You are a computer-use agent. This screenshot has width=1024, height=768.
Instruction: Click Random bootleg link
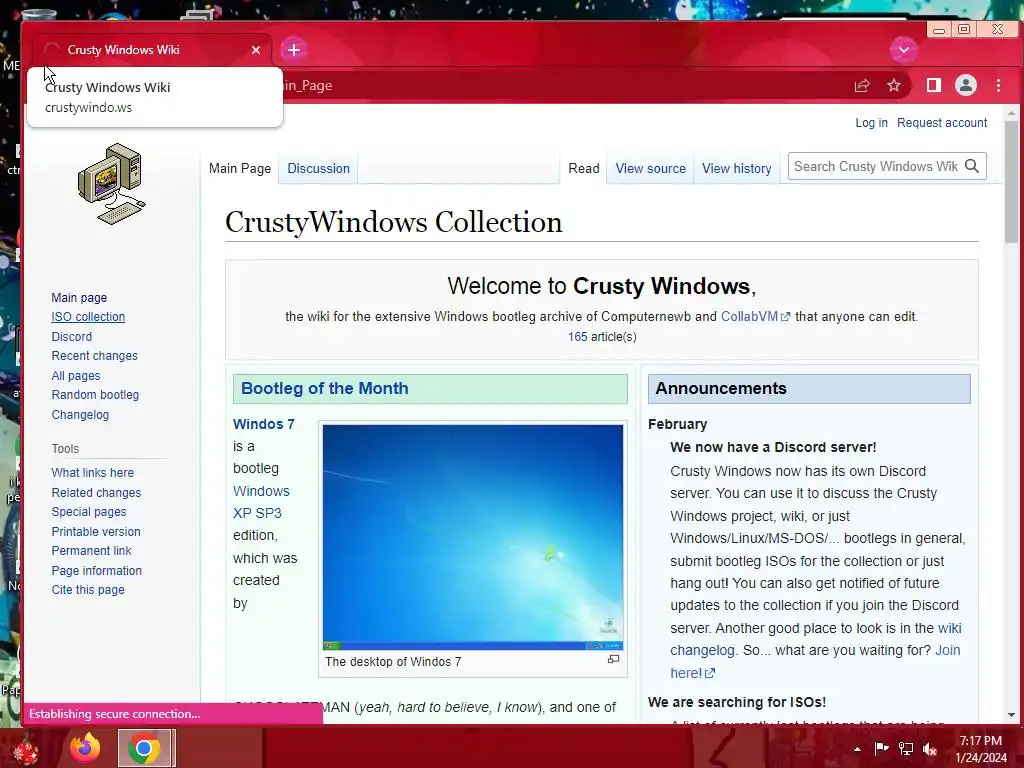tap(95, 395)
